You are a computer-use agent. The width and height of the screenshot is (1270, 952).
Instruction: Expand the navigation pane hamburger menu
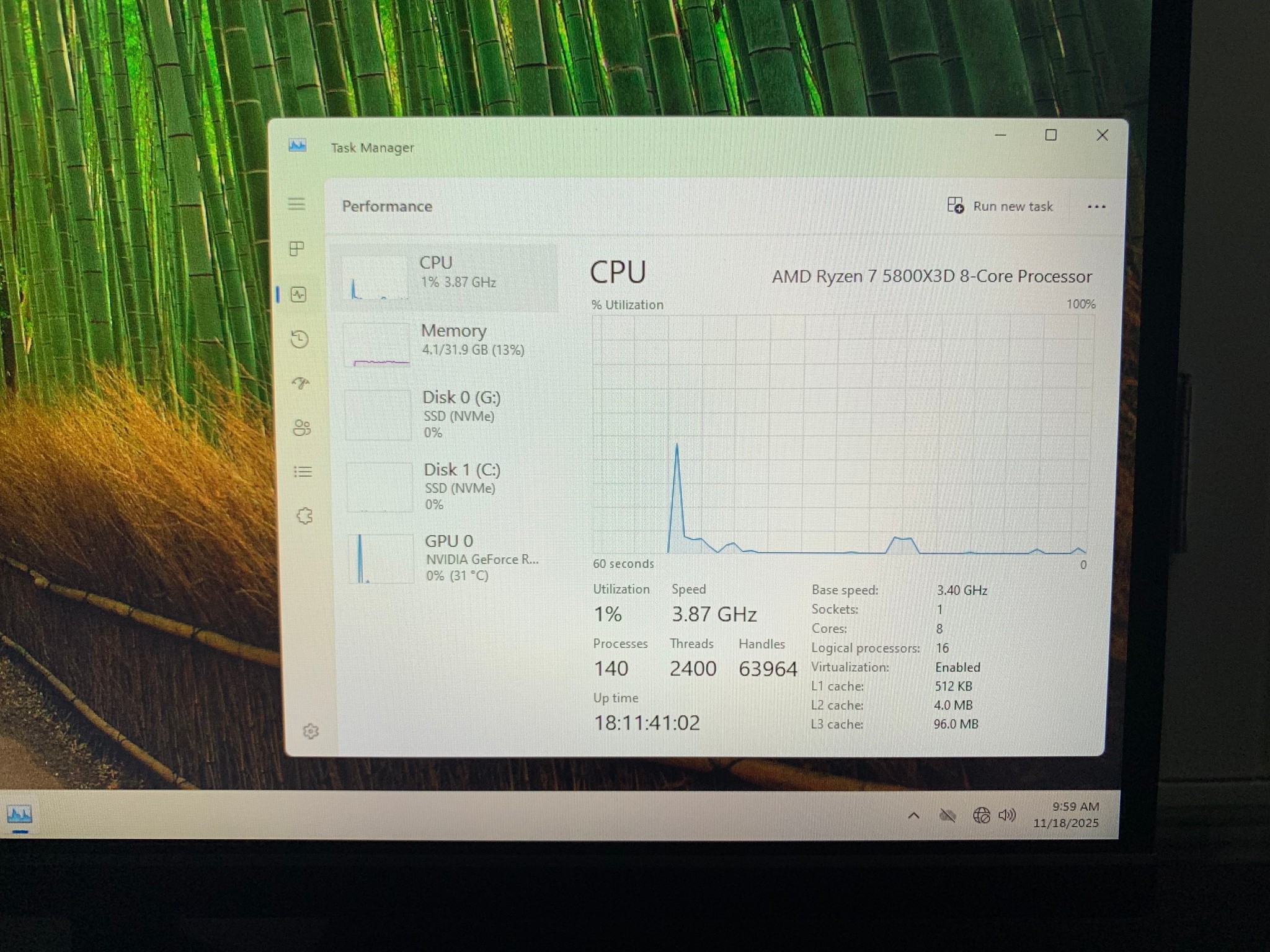pos(296,205)
